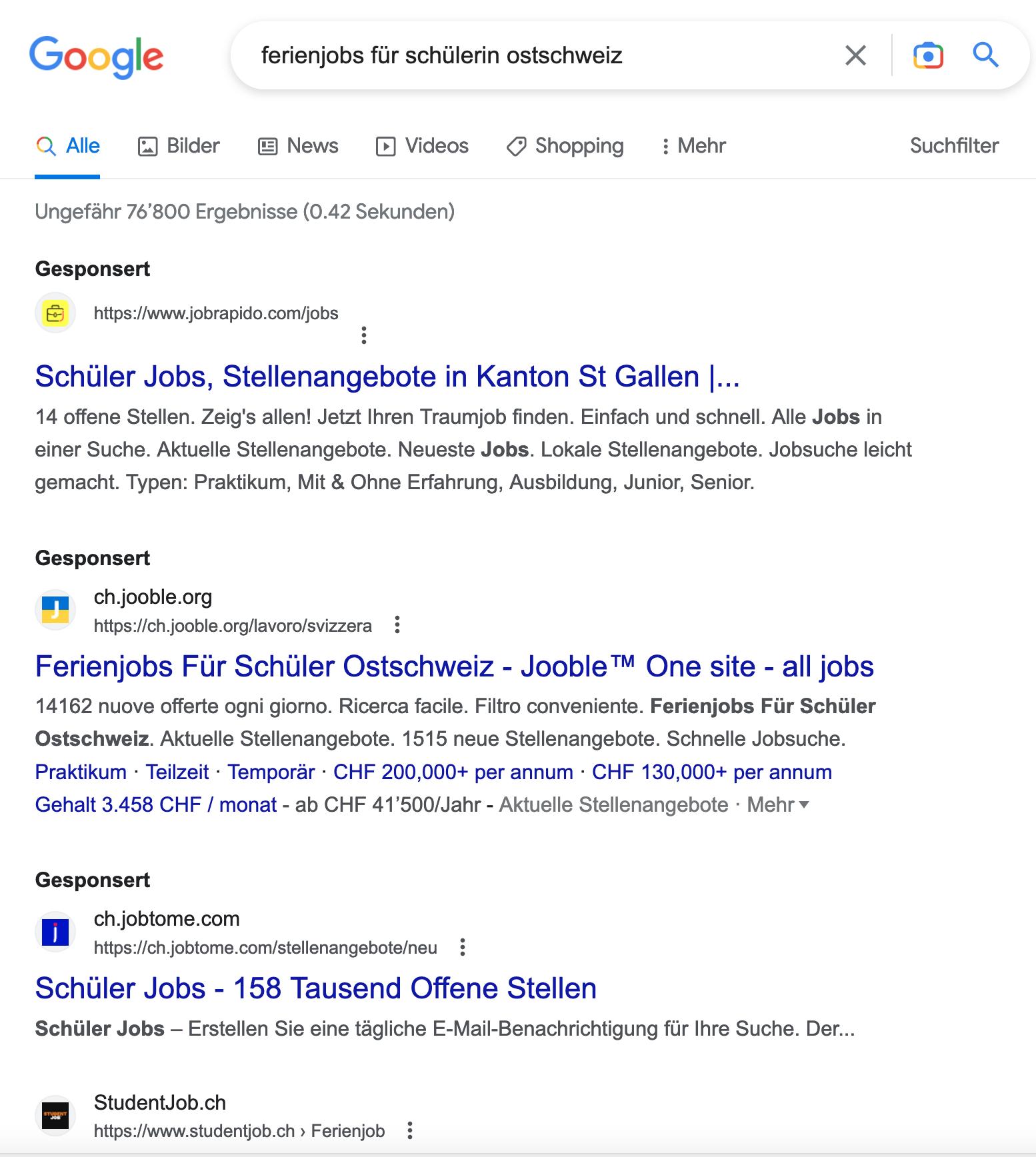Click the ch.jooble.org site name
The image size is (1036, 1157).
coord(153,596)
